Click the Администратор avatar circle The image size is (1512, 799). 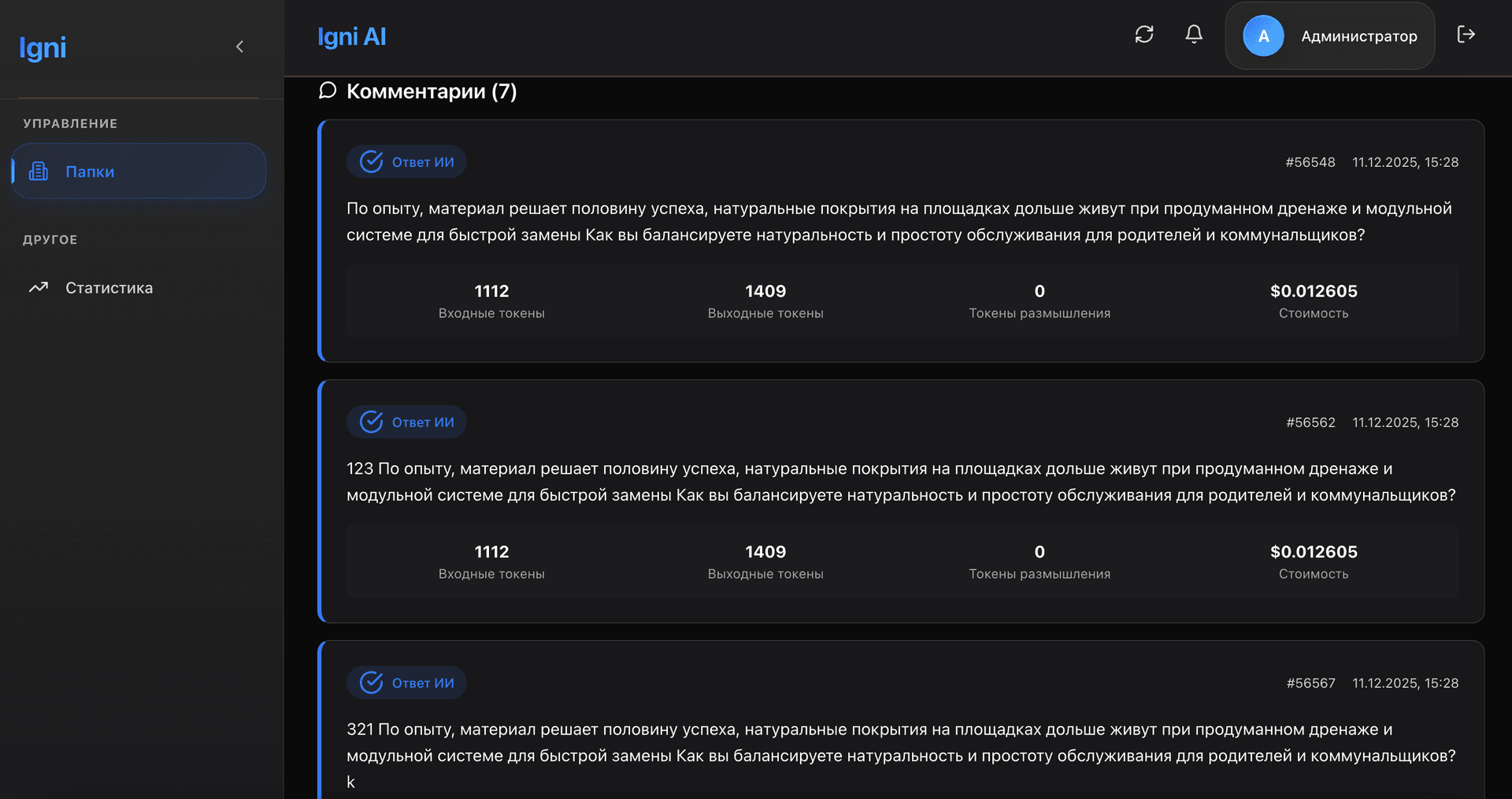pos(1263,36)
